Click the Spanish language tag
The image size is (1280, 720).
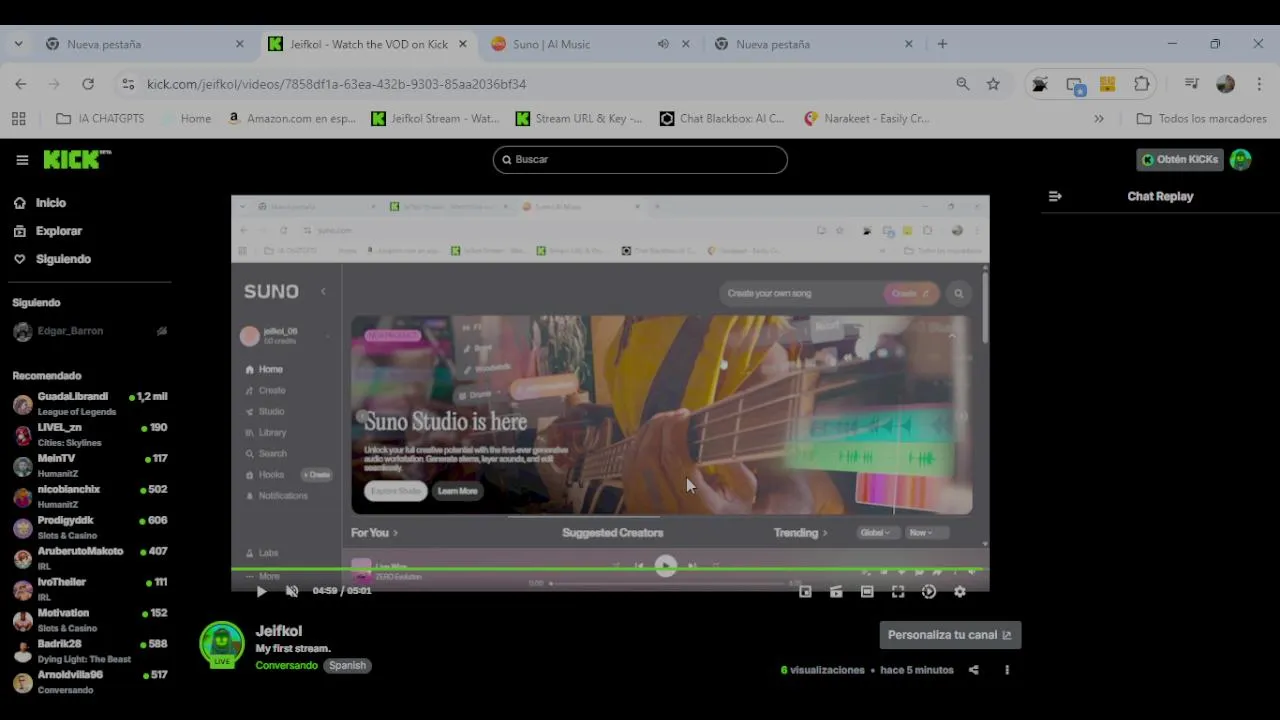tap(347, 666)
